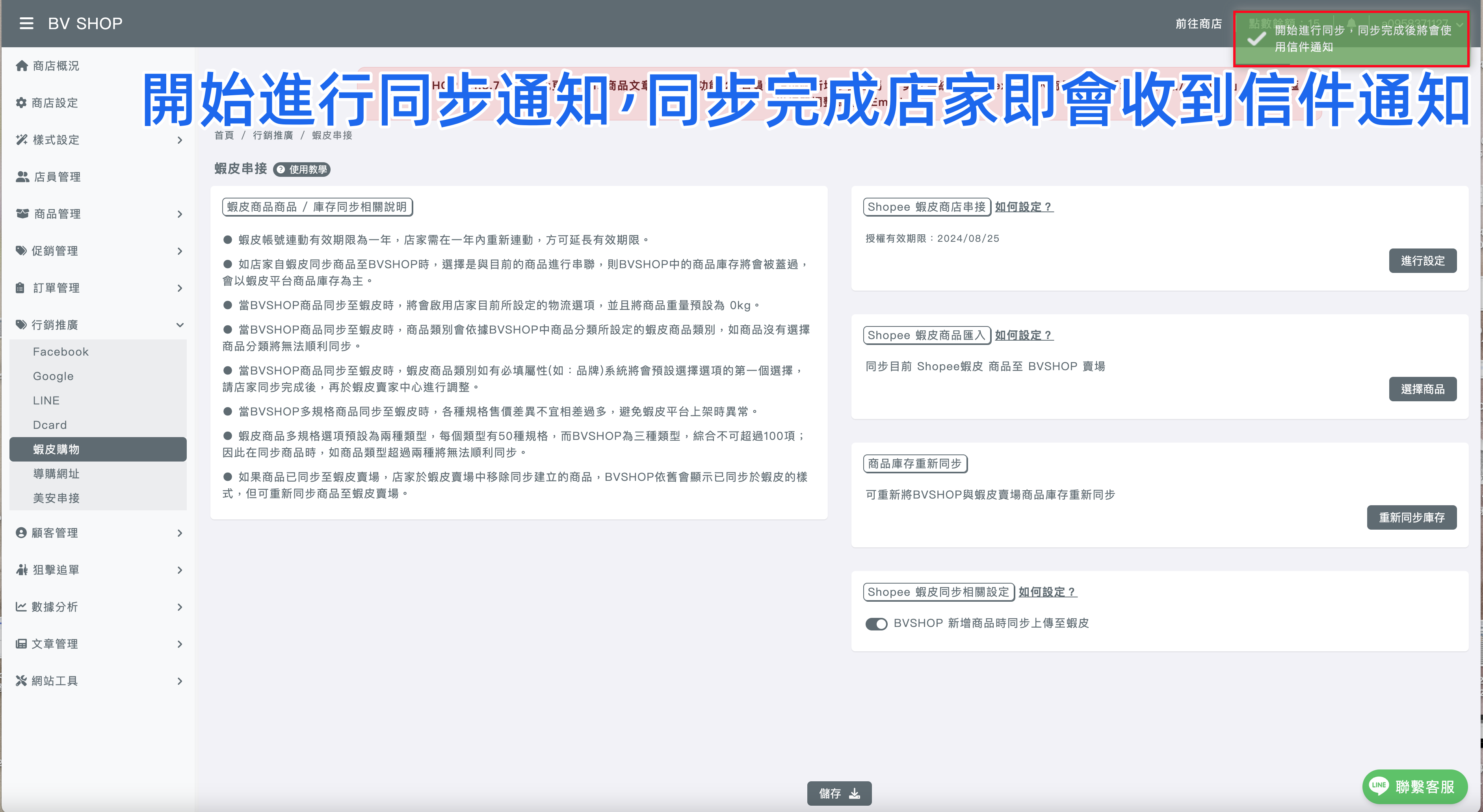Click the 店員管理 people icon
The height and width of the screenshot is (812, 1483).
click(x=22, y=177)
